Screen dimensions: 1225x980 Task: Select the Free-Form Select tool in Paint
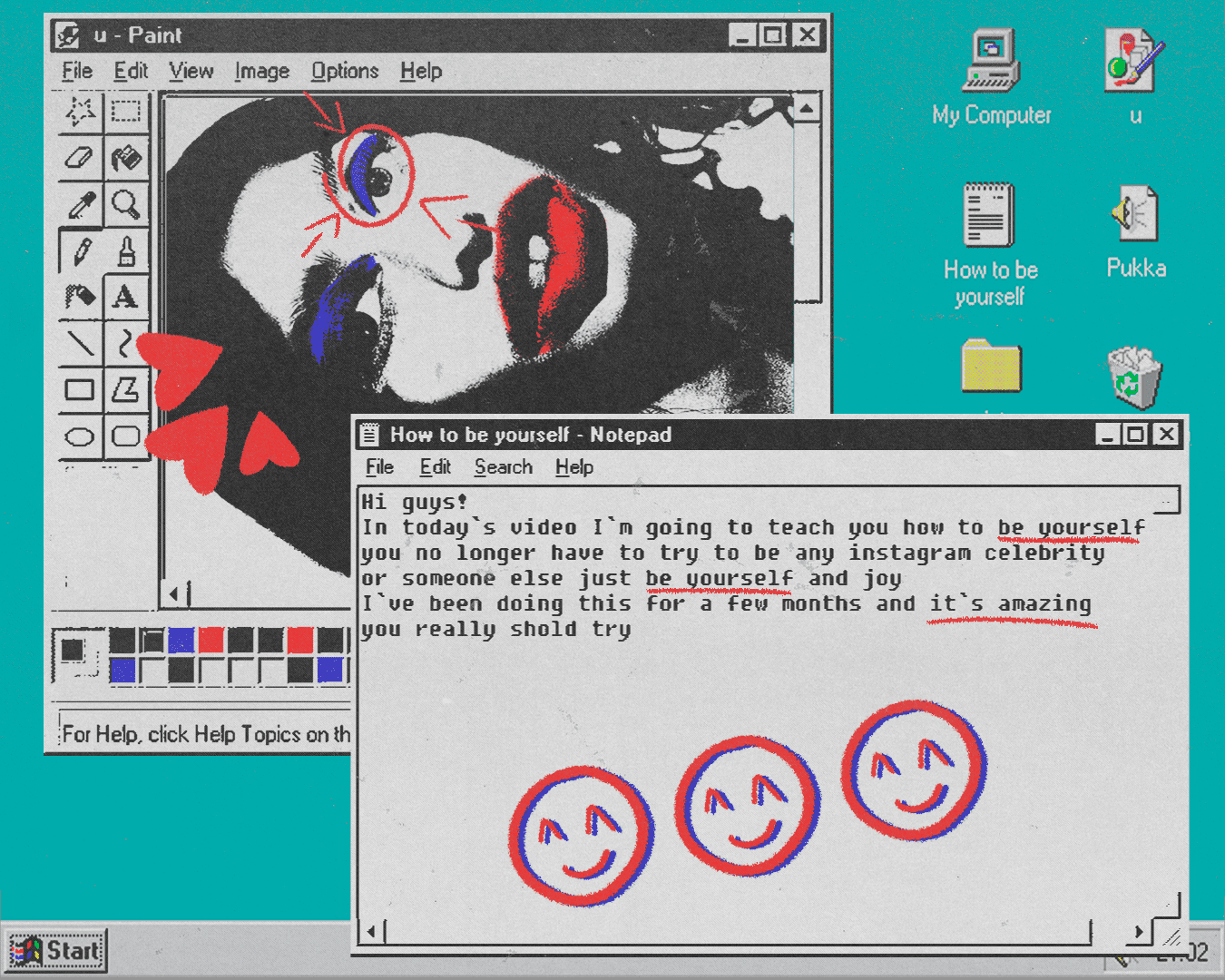(81, 112)
